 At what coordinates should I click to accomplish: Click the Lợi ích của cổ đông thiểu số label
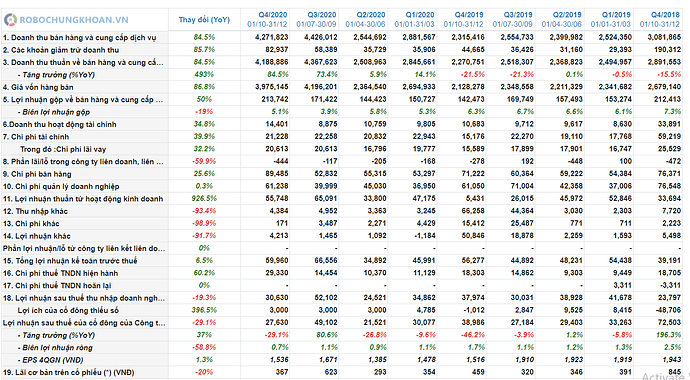pos(68,311)
